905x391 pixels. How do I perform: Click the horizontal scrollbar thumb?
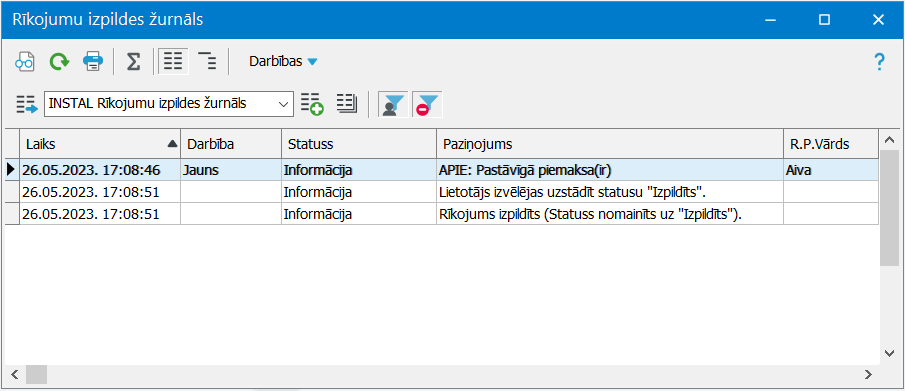coord(36,374)
